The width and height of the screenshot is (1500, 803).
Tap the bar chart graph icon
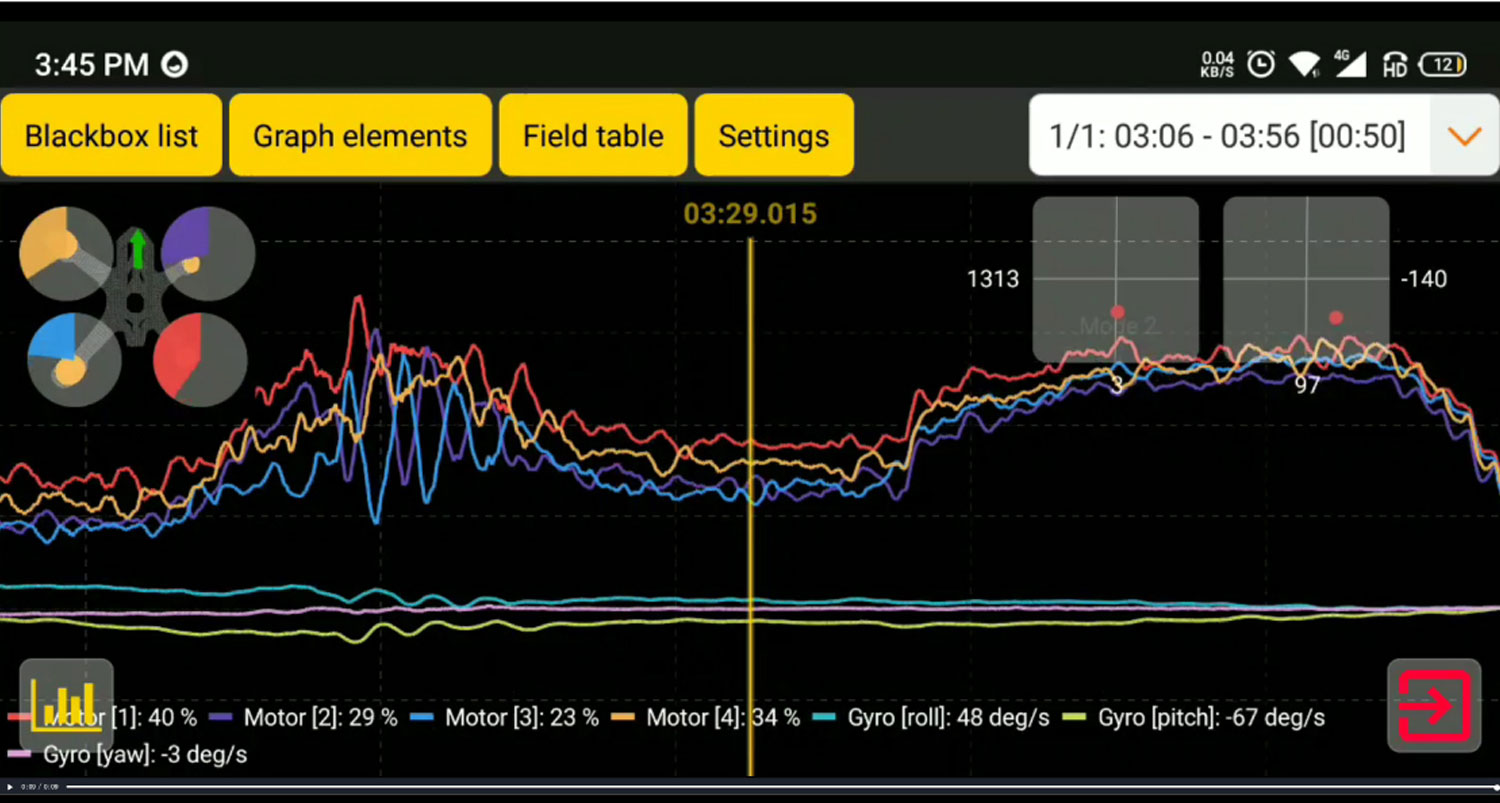point(66,705)
